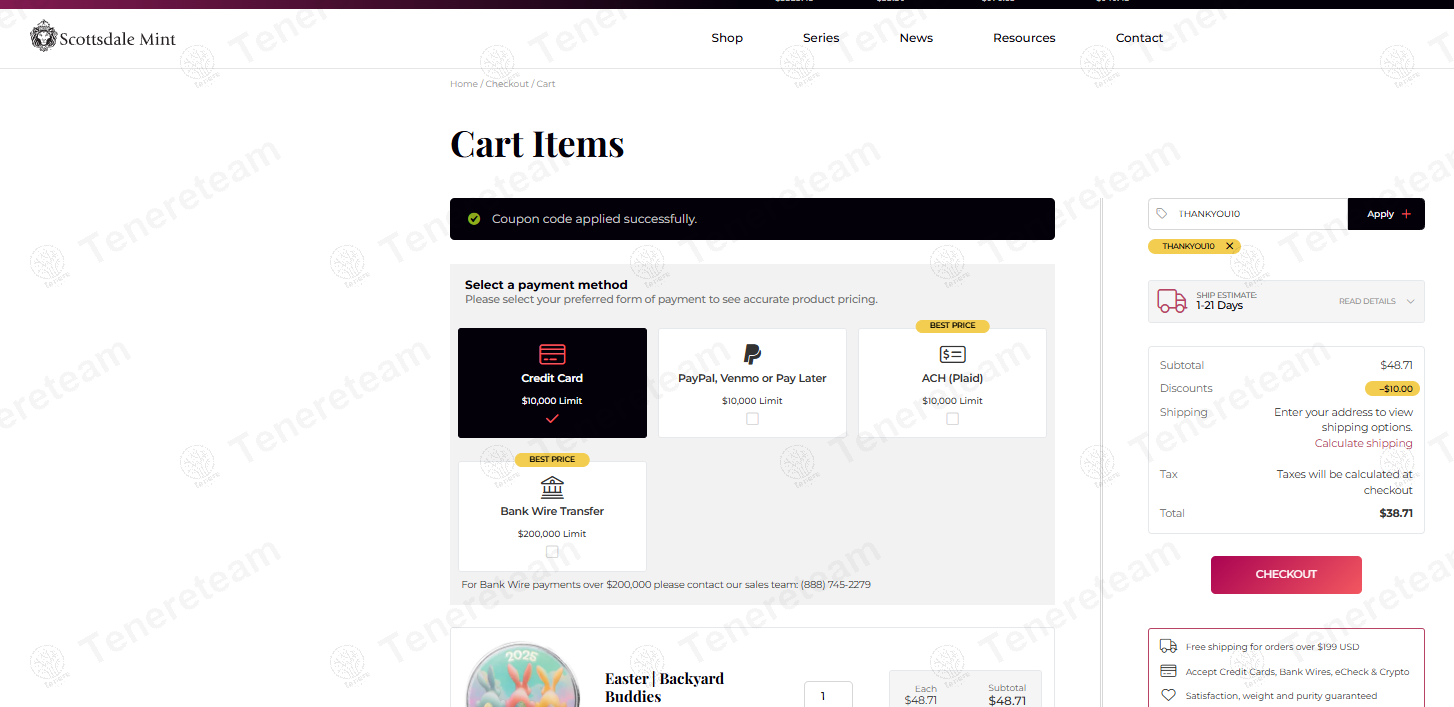Go to the News page
The image size is (1454, 707).
click(916, 38)
